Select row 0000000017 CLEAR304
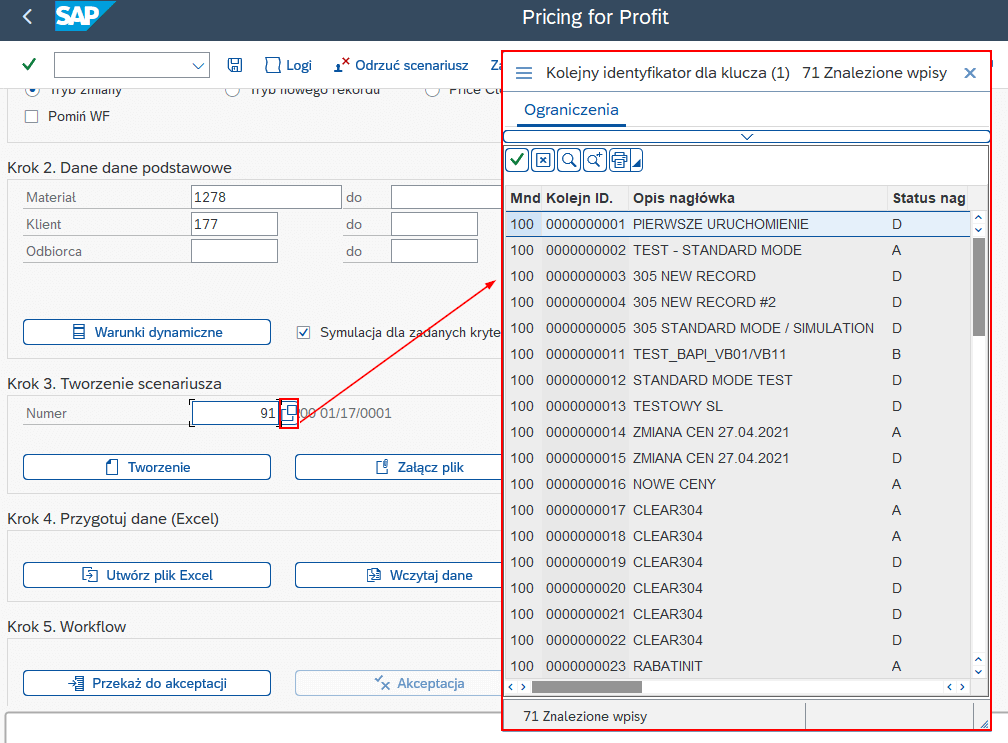The height and width of the screenshot is (743, 1008). click(x=738, y=510)
